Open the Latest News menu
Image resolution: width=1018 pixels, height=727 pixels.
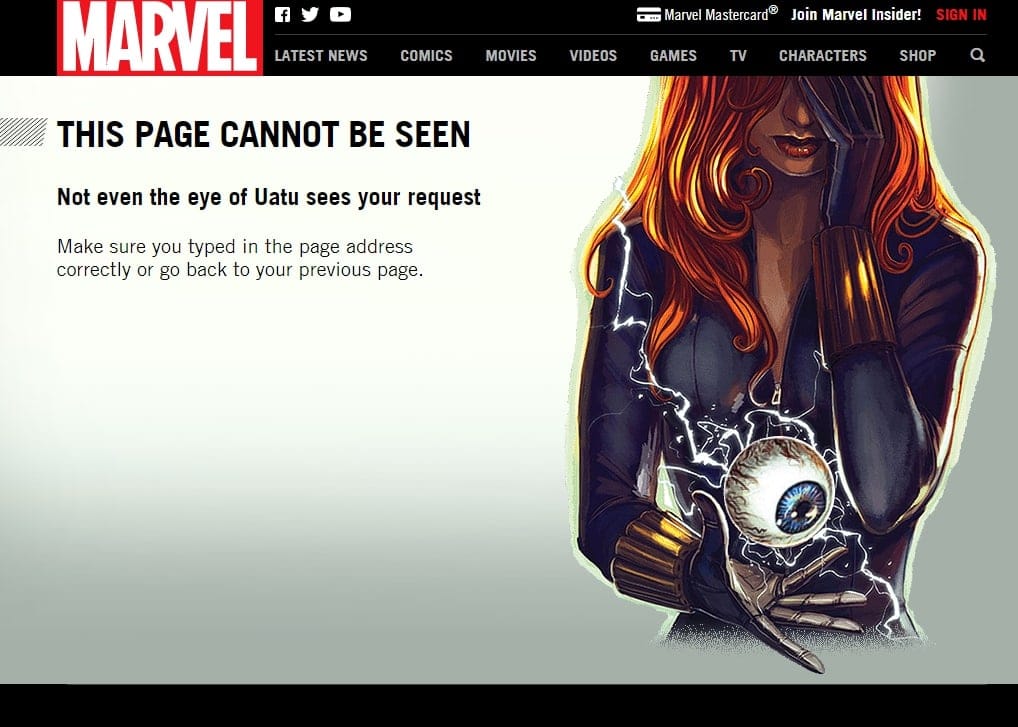(321, 56)
